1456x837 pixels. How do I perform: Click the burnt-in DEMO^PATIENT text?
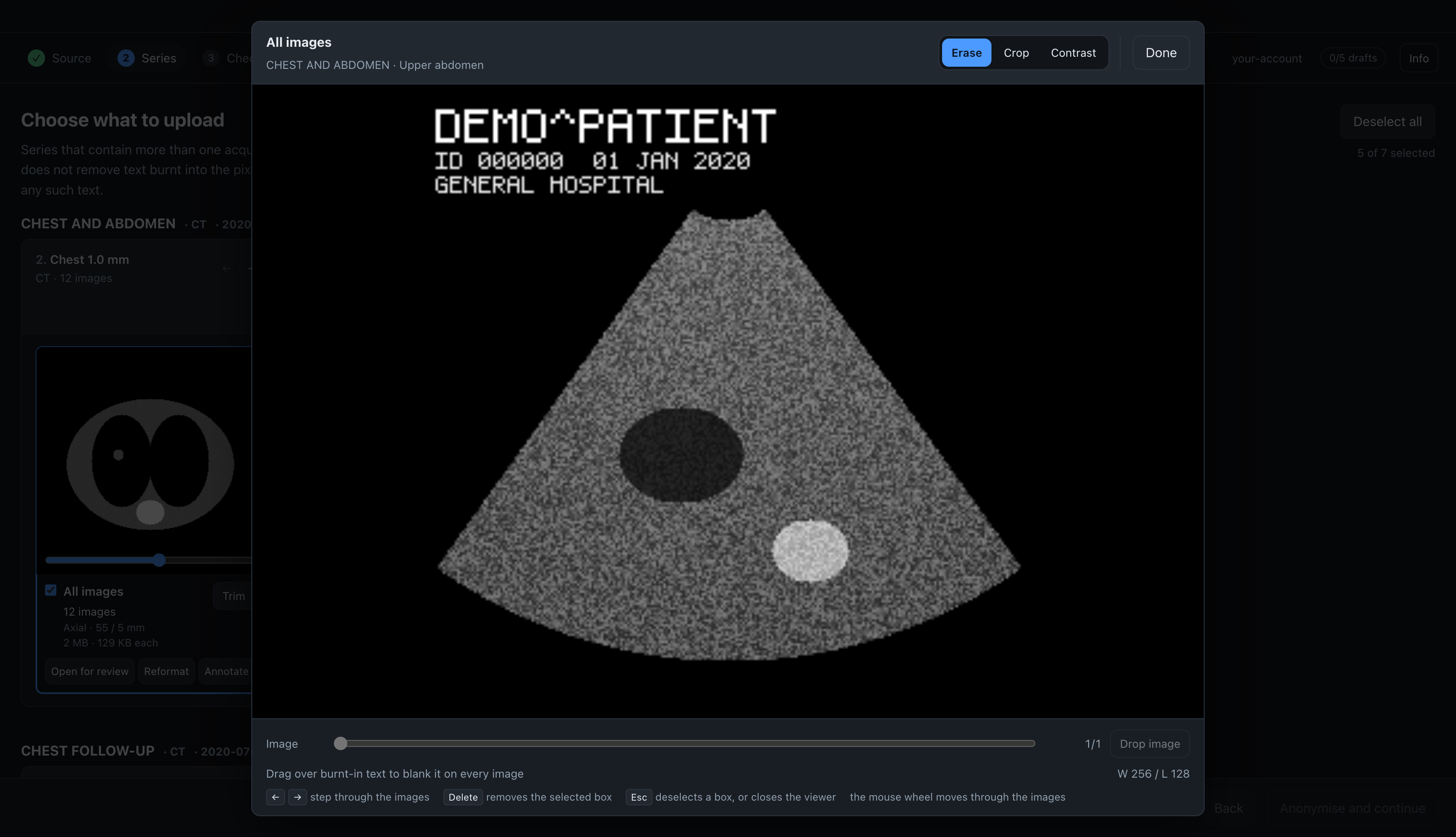[x=604, y=126]
